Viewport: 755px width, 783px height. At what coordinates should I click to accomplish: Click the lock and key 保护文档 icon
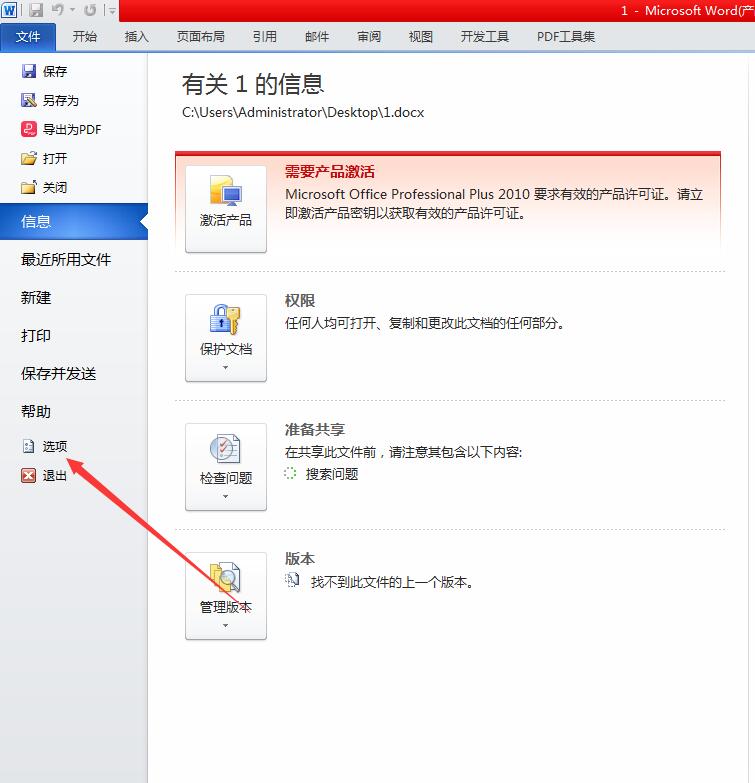[225, 319]
